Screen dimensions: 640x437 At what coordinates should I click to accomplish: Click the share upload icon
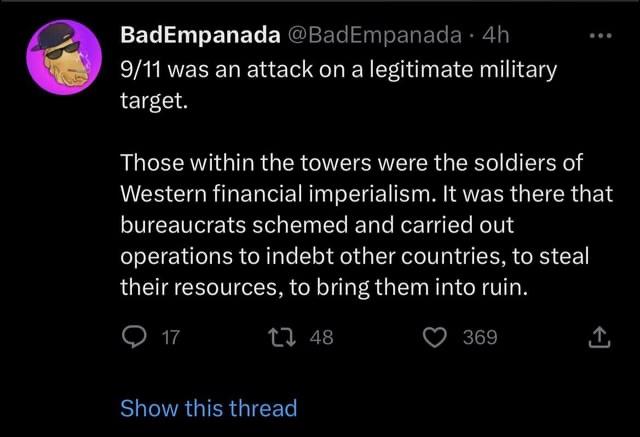pyautogui.click(x=597, y=338)
